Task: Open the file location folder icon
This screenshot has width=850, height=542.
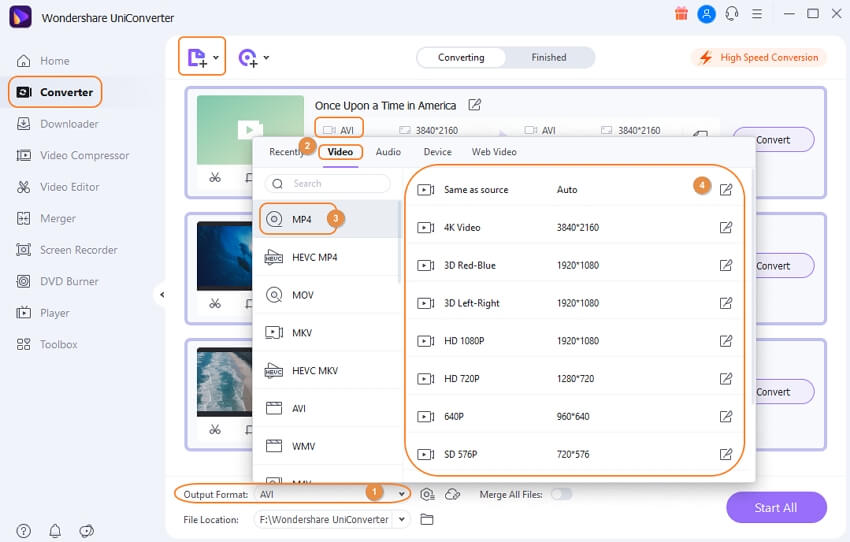Action: (427, 520)
